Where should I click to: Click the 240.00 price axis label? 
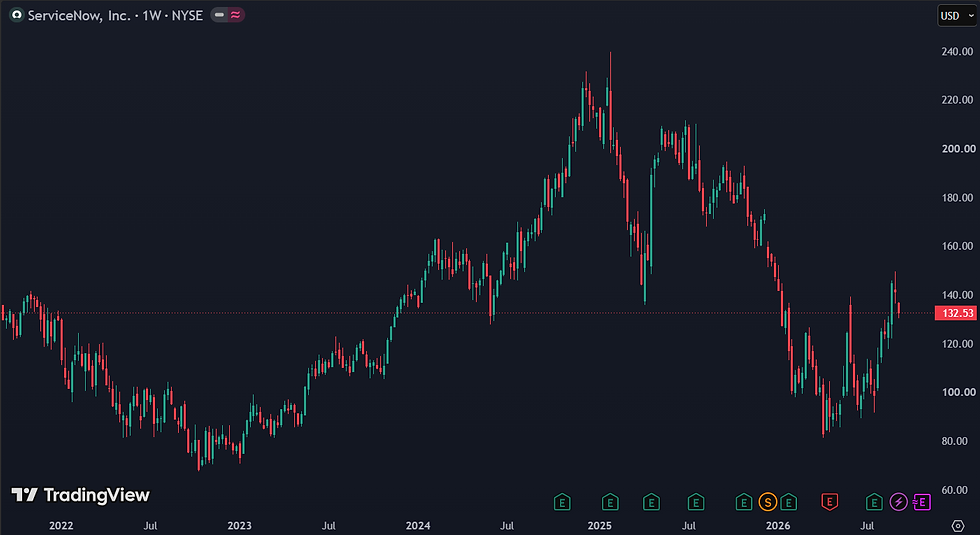coord(957,51)
